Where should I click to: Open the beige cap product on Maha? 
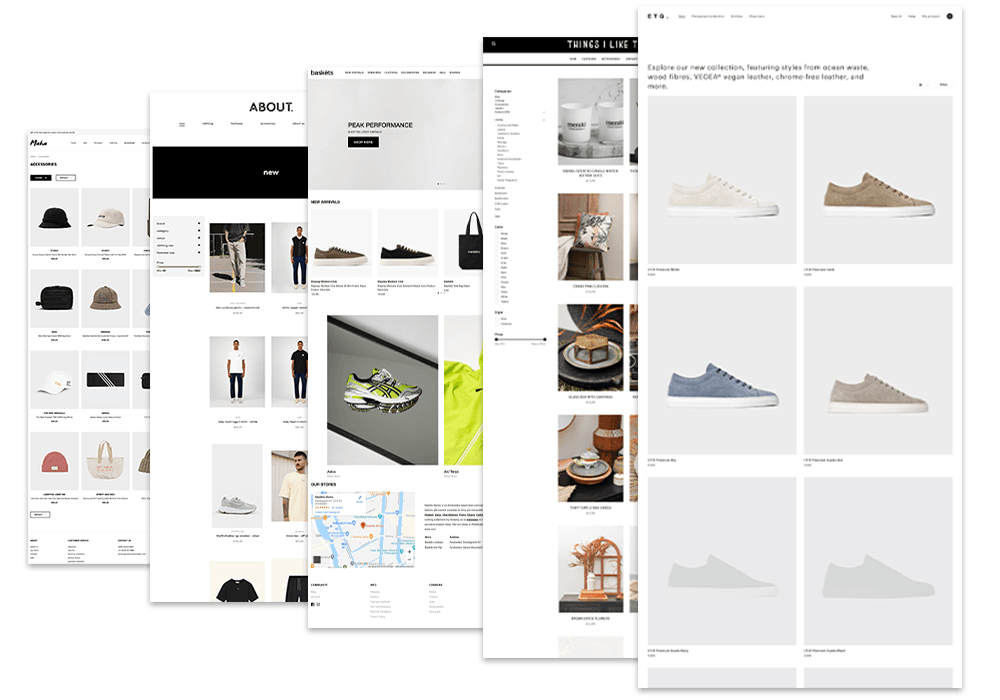tap(105, 217)
